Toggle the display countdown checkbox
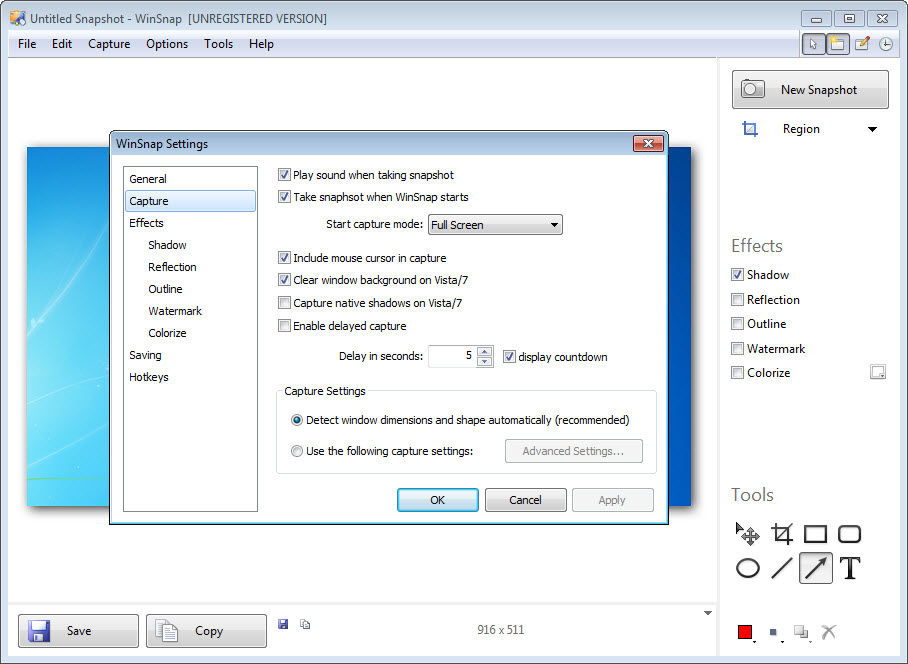Viewport: 908px width, 664px height. [509, 357]
